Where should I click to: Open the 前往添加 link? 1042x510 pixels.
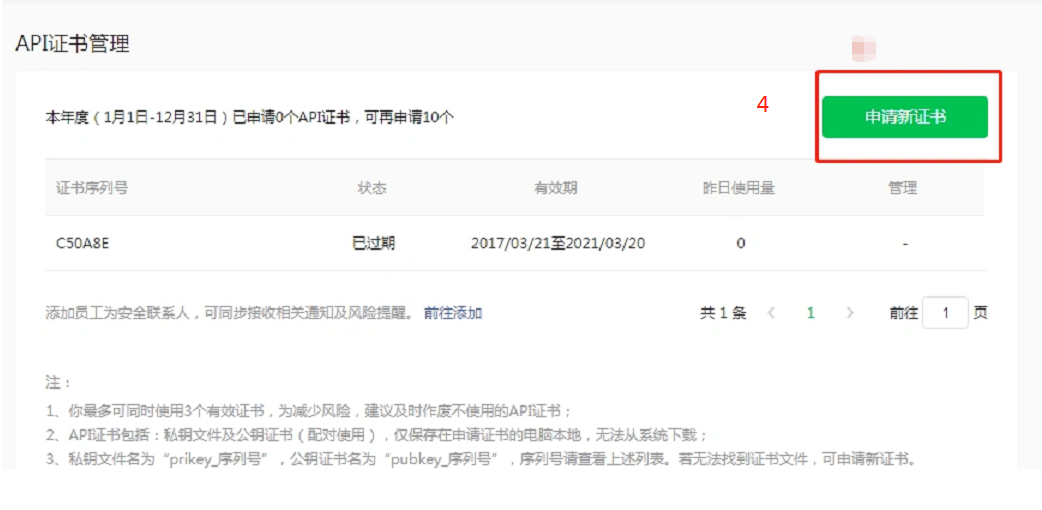point(453,313)
